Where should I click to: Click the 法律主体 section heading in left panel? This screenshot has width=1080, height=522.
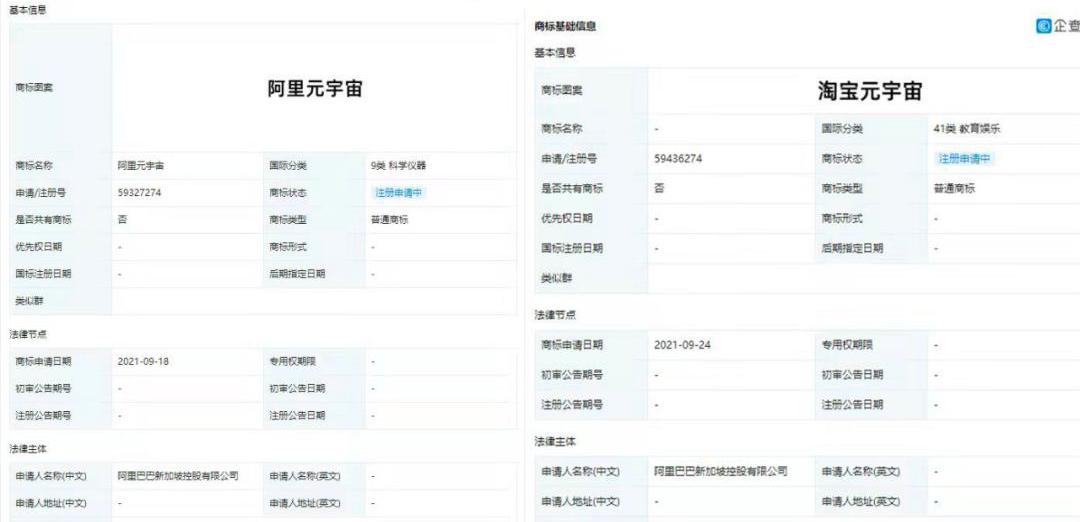28,449
